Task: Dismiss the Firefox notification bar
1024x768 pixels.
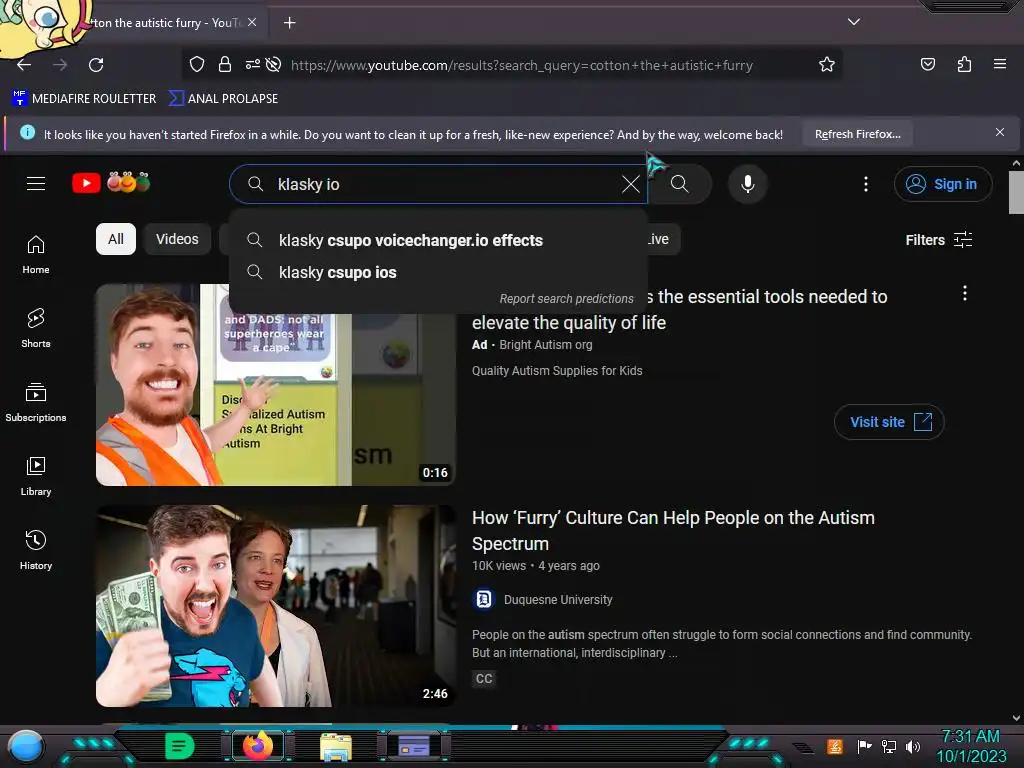Action: 1000,132
